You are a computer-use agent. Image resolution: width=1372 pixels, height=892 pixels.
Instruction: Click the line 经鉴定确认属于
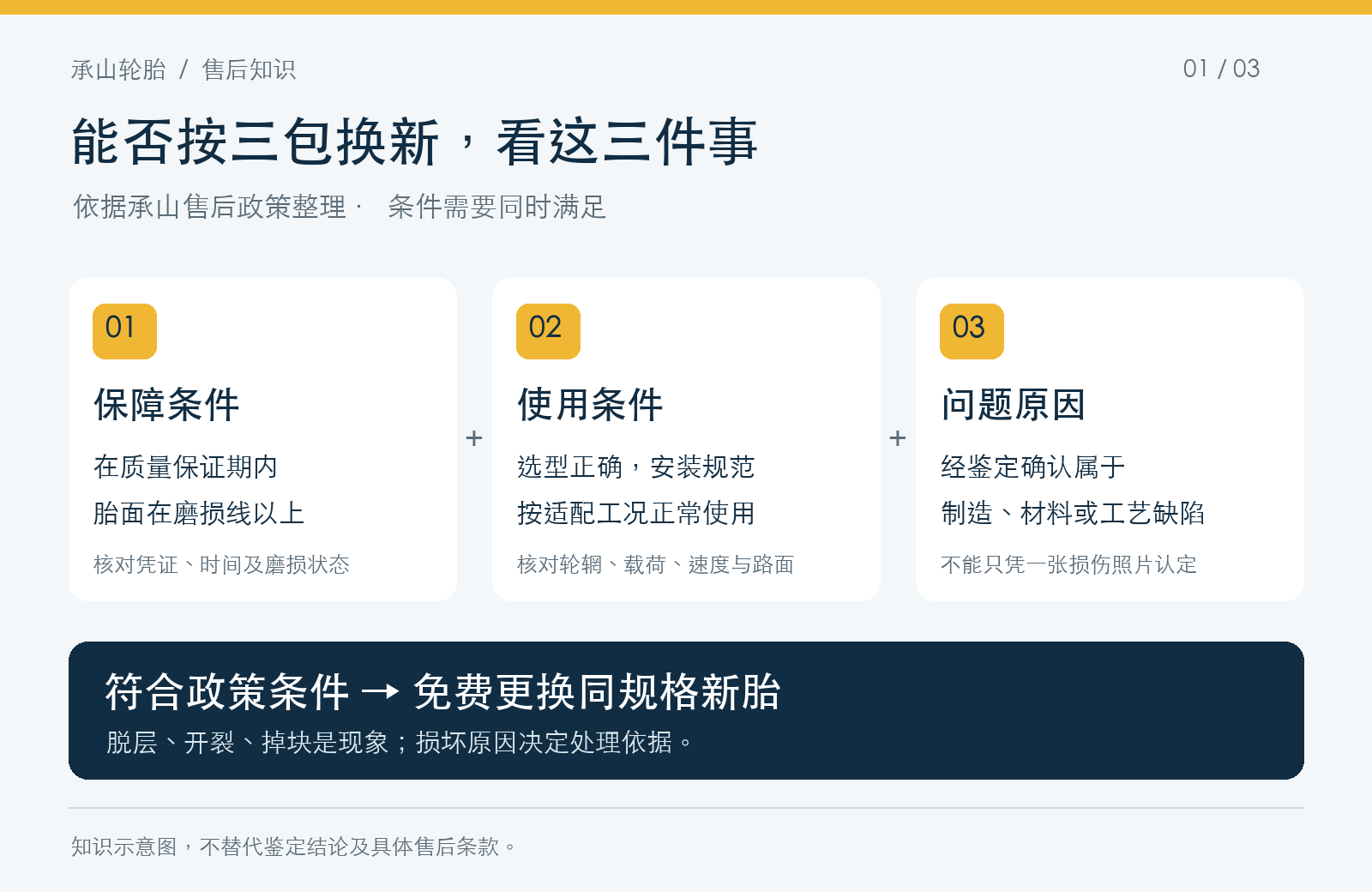(x=1032, y=467)
